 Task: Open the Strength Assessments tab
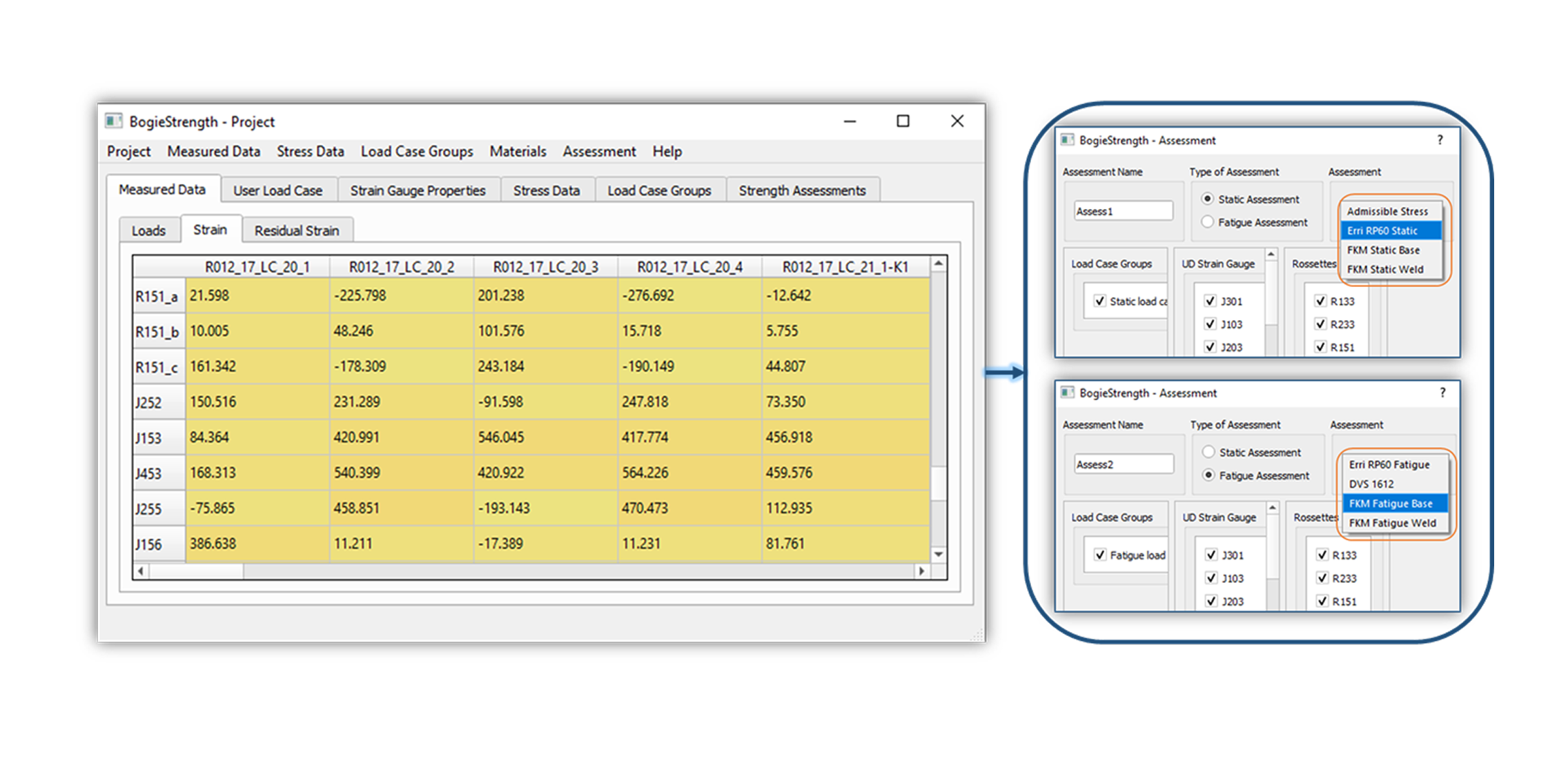802,190
